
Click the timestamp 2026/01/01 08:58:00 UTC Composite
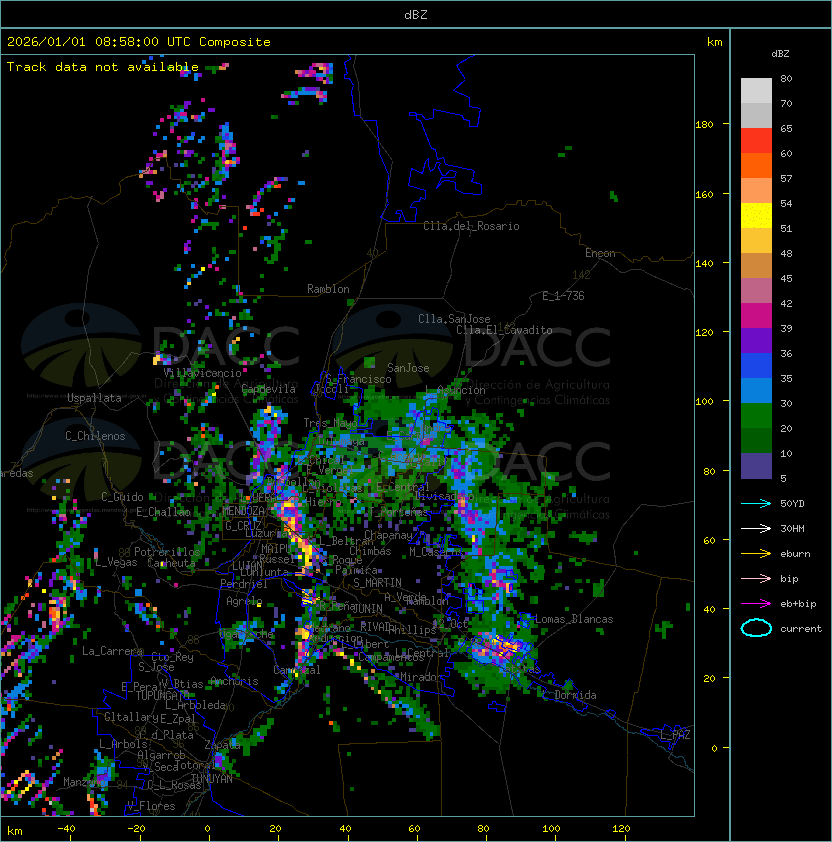[139, 42]
